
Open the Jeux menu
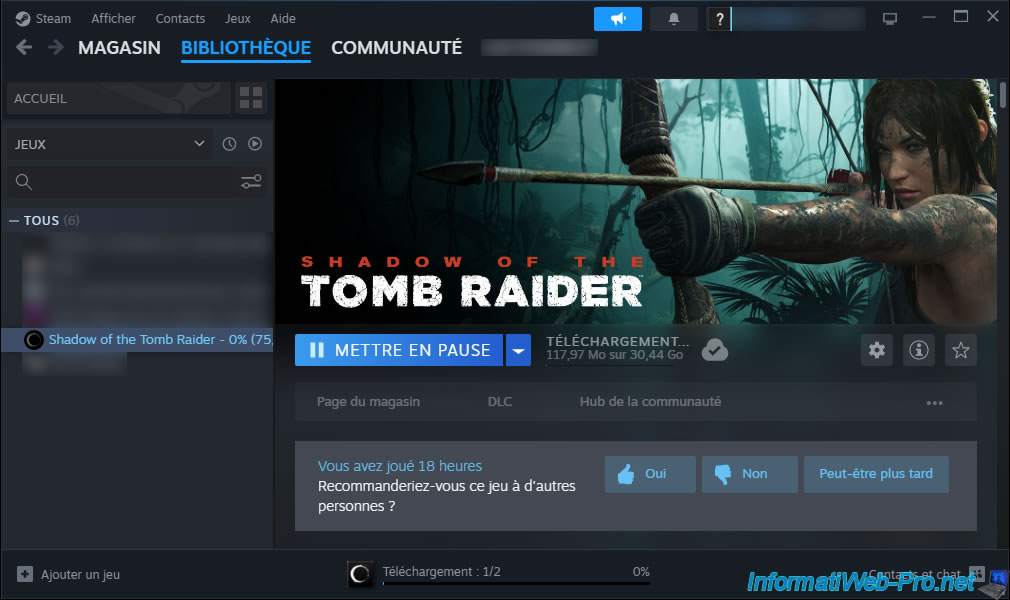click(x=238, y=19)
